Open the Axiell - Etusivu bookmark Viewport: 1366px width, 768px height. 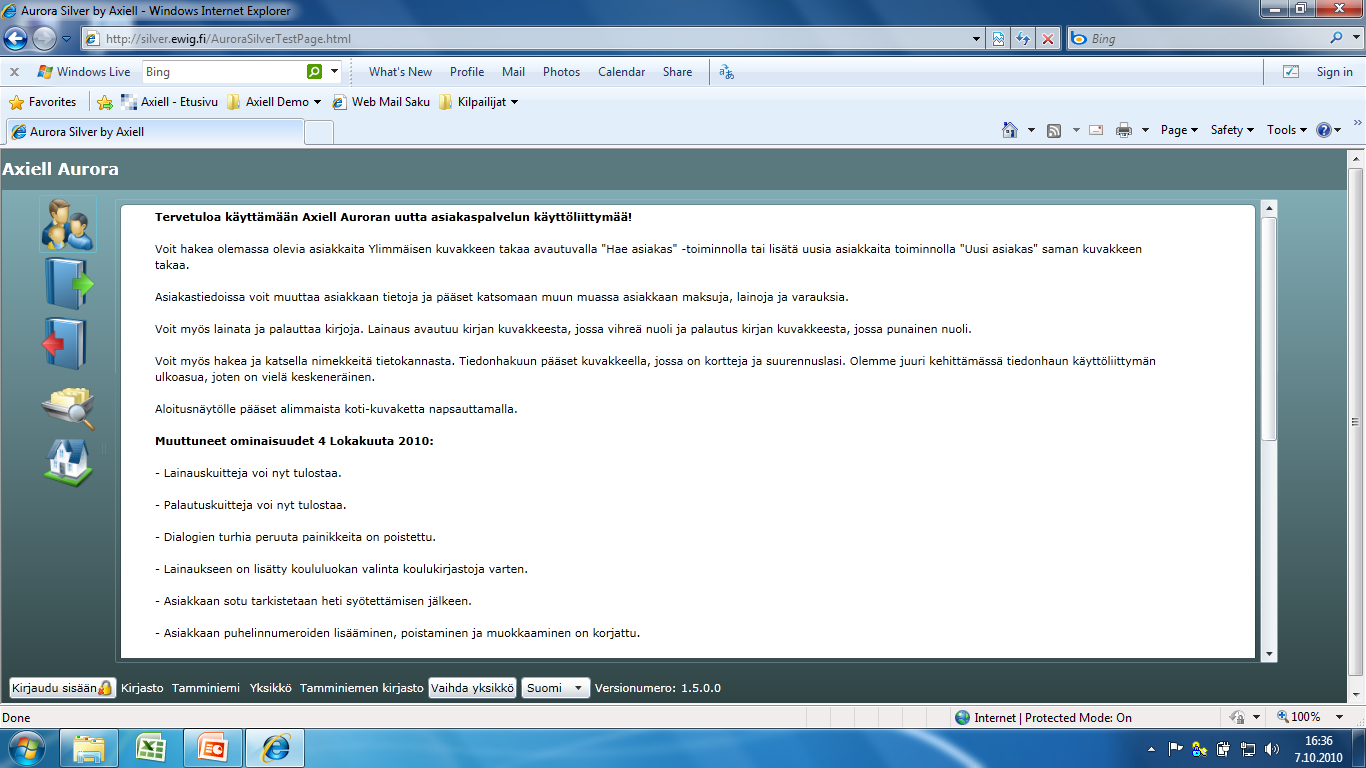[x=169, y=102]
